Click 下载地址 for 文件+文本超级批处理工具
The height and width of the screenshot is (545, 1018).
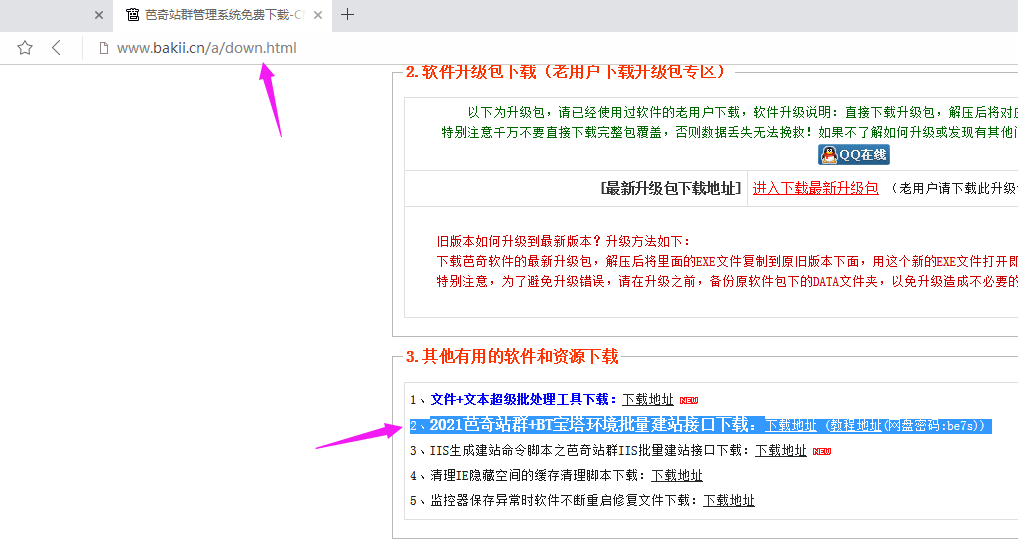point(648,399)
